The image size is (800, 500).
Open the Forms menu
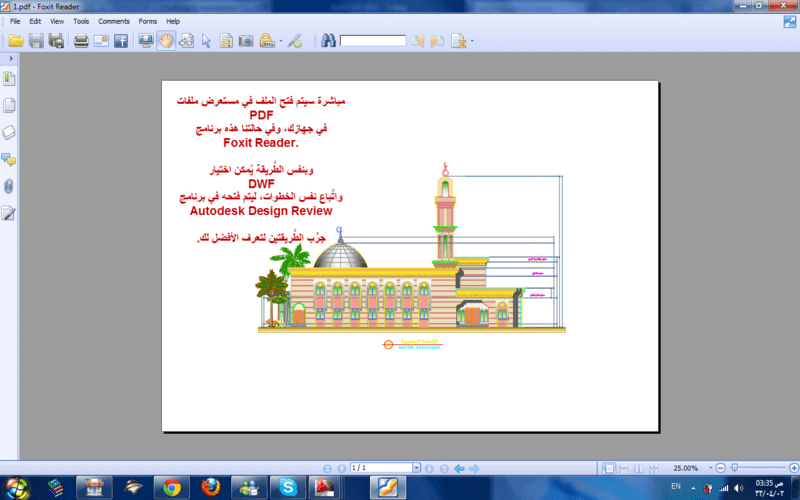tap(148, 21)
